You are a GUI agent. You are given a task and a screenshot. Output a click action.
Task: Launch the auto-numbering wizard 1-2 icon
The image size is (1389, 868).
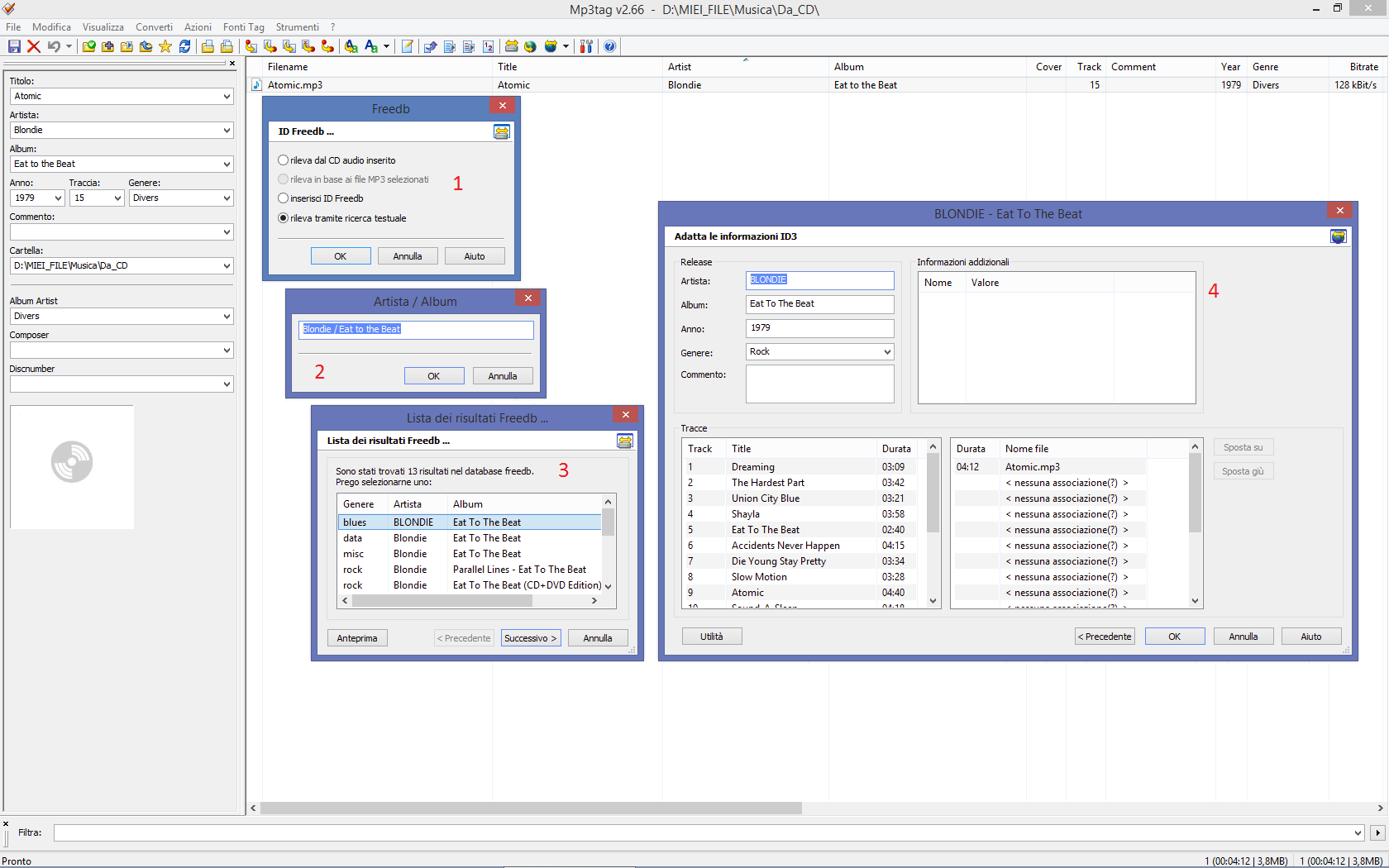click(x=489, y=46)
